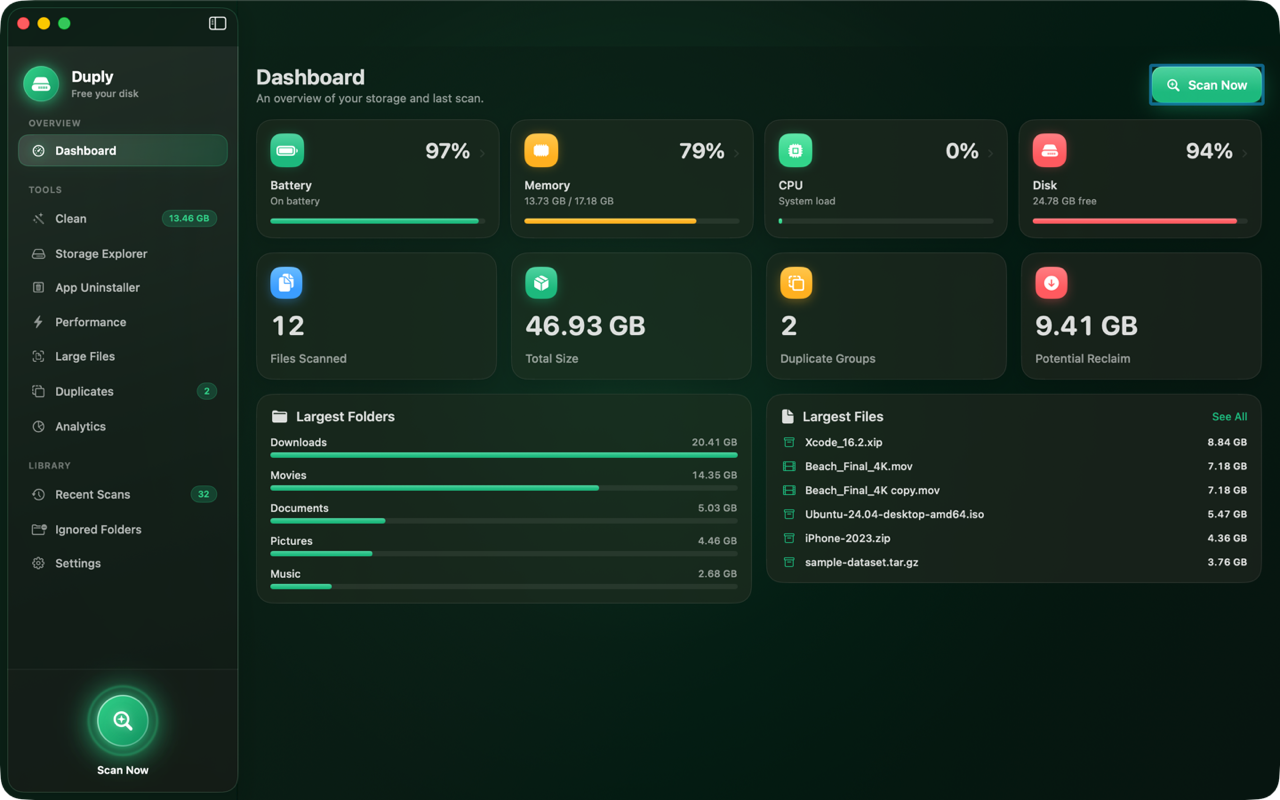This screenshot has height=800, width=1280.
Task: Open the Ignored Folders section
Action: [123, 529]
